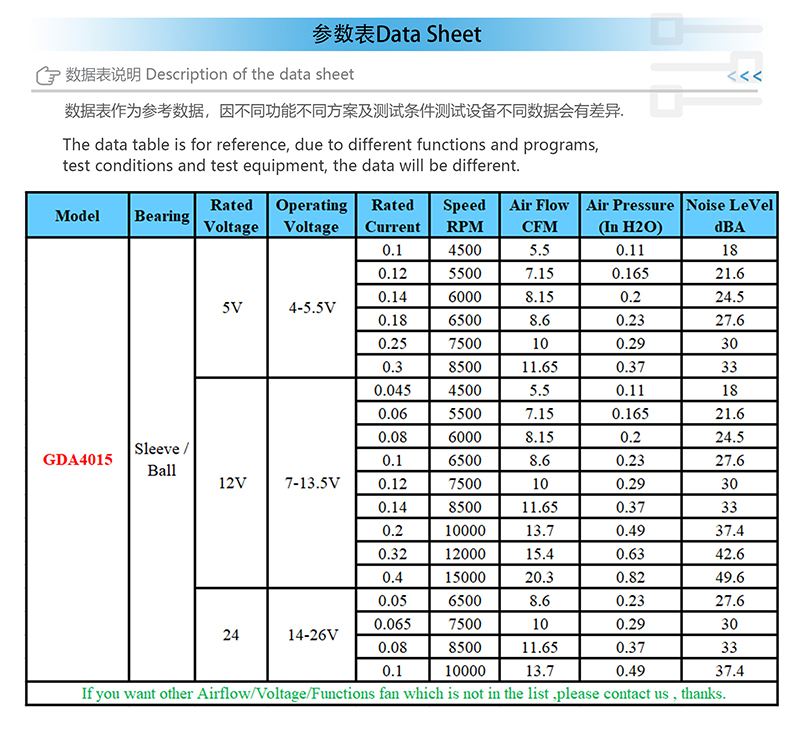Click the 'Air Pressure (In H2O)' header

[x=630, y=215]
